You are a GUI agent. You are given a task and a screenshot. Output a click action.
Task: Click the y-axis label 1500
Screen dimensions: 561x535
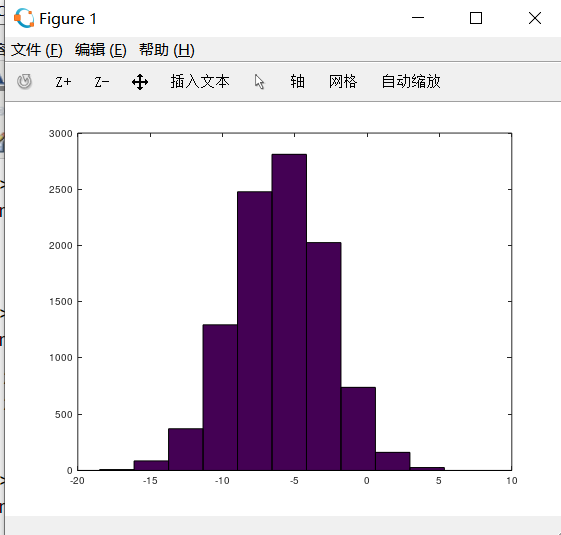point(61,302)
